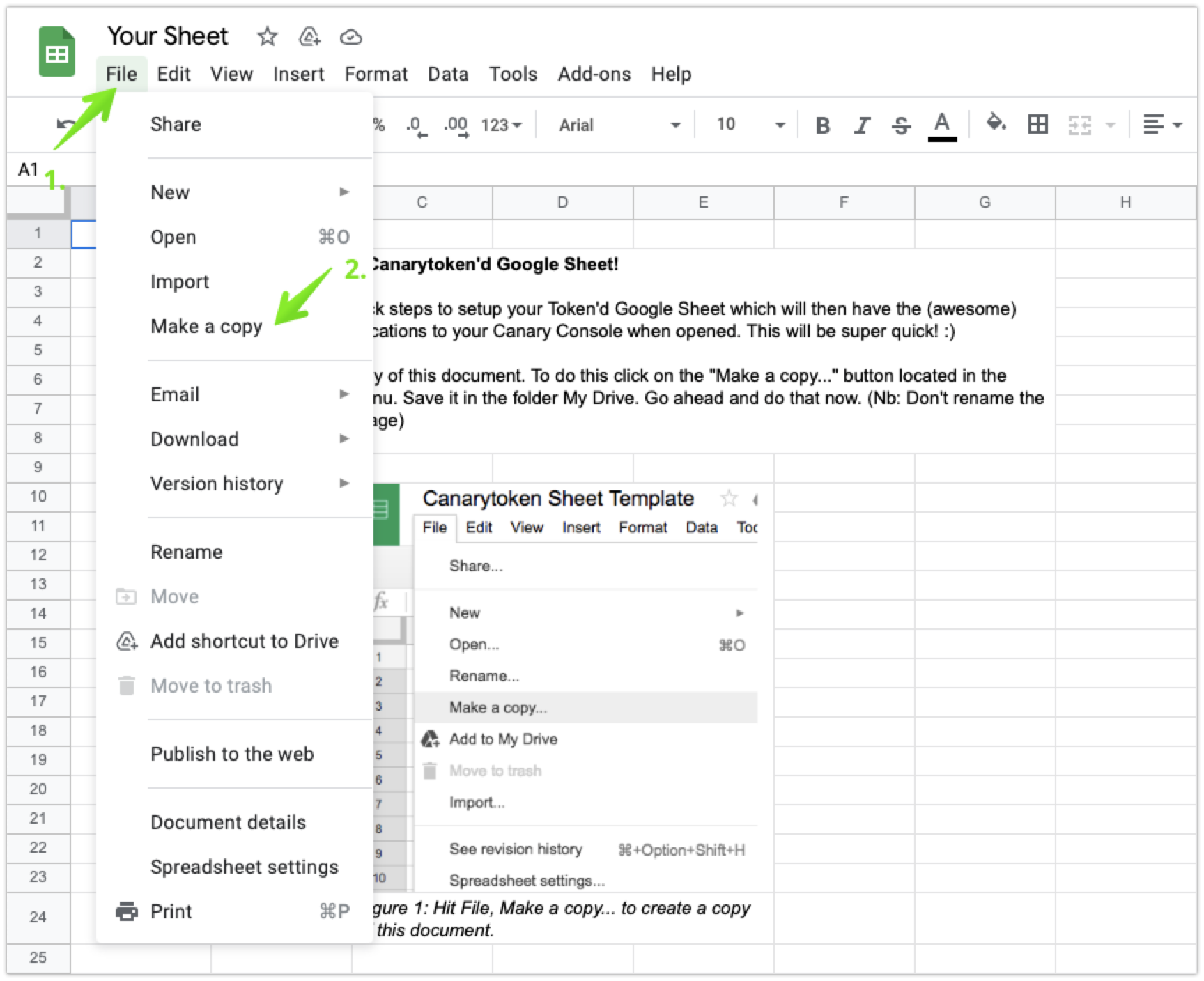Image resolution: width=1204 pixels, height=981 pixels.
Task: Select row 5 header
Action: click(38, 350)
